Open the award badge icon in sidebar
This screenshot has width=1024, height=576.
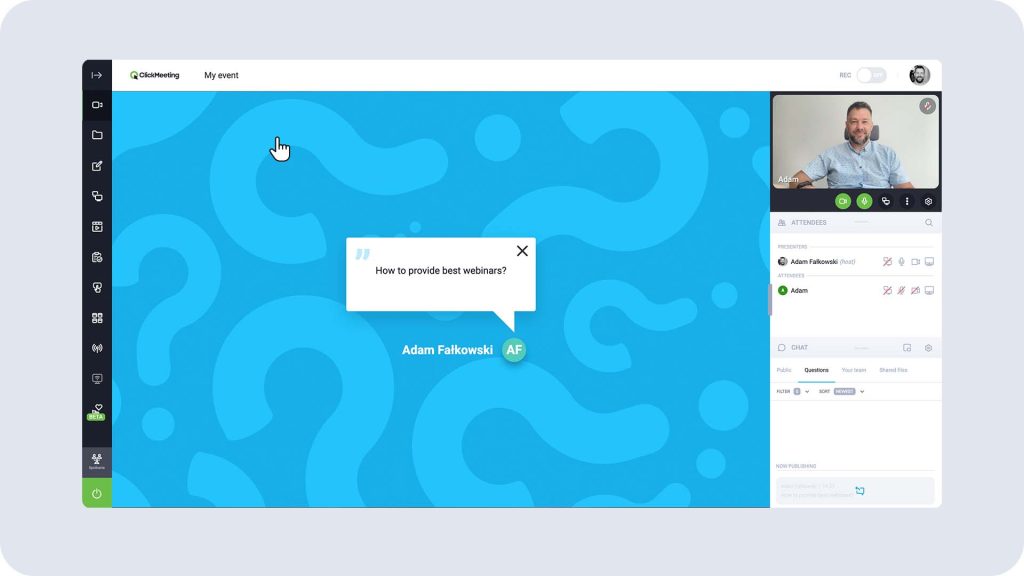coord(97,287)
